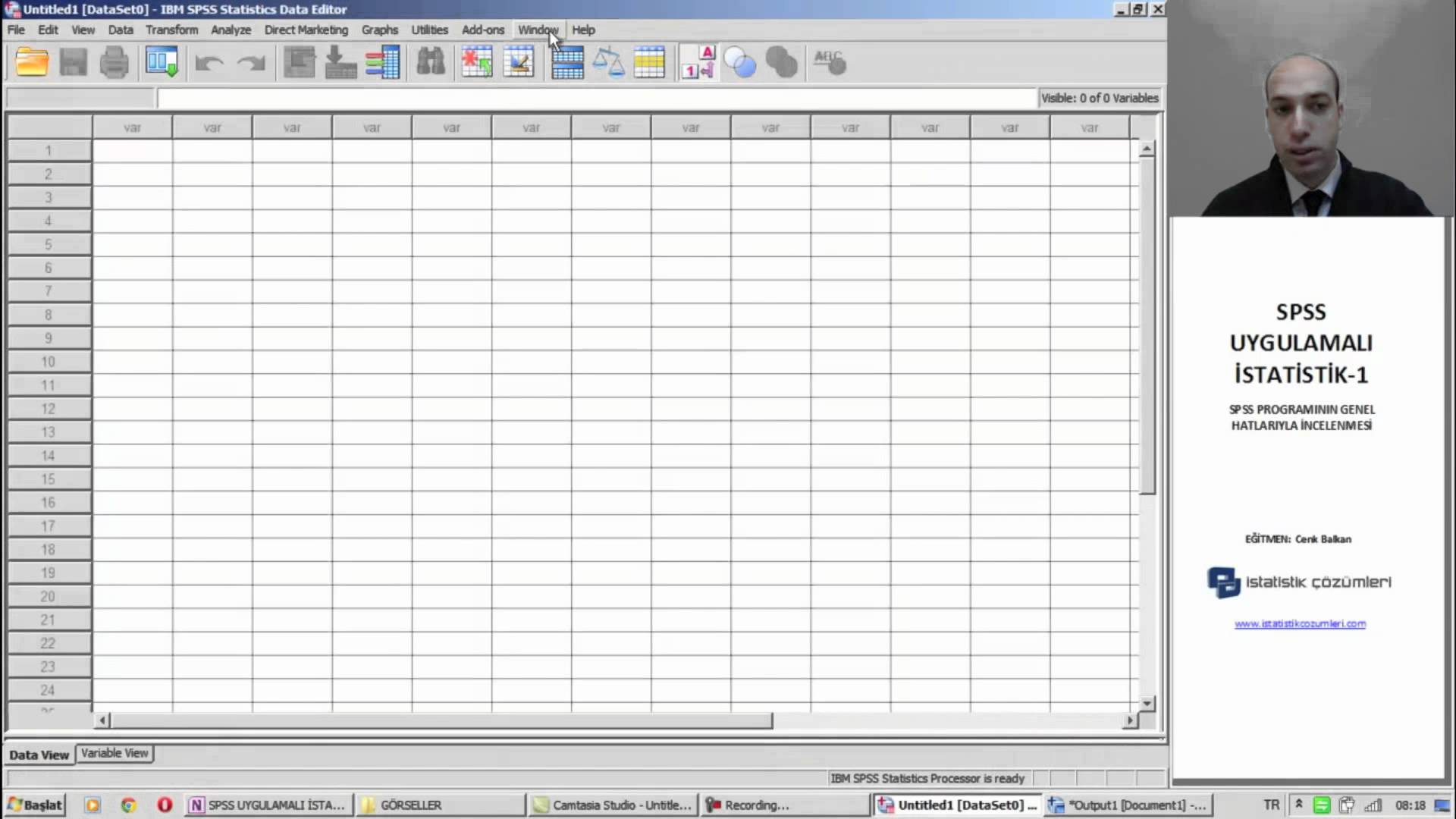1456x819 pixels.
Task: Click 'Visible: 0 of 0 Variables' text
Action: [1100, 98]
